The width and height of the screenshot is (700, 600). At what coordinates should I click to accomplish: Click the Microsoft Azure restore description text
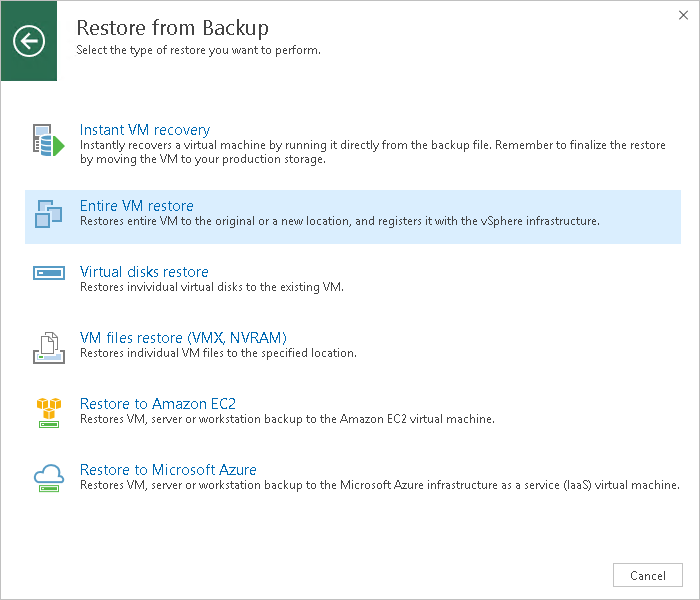[379, 485]
